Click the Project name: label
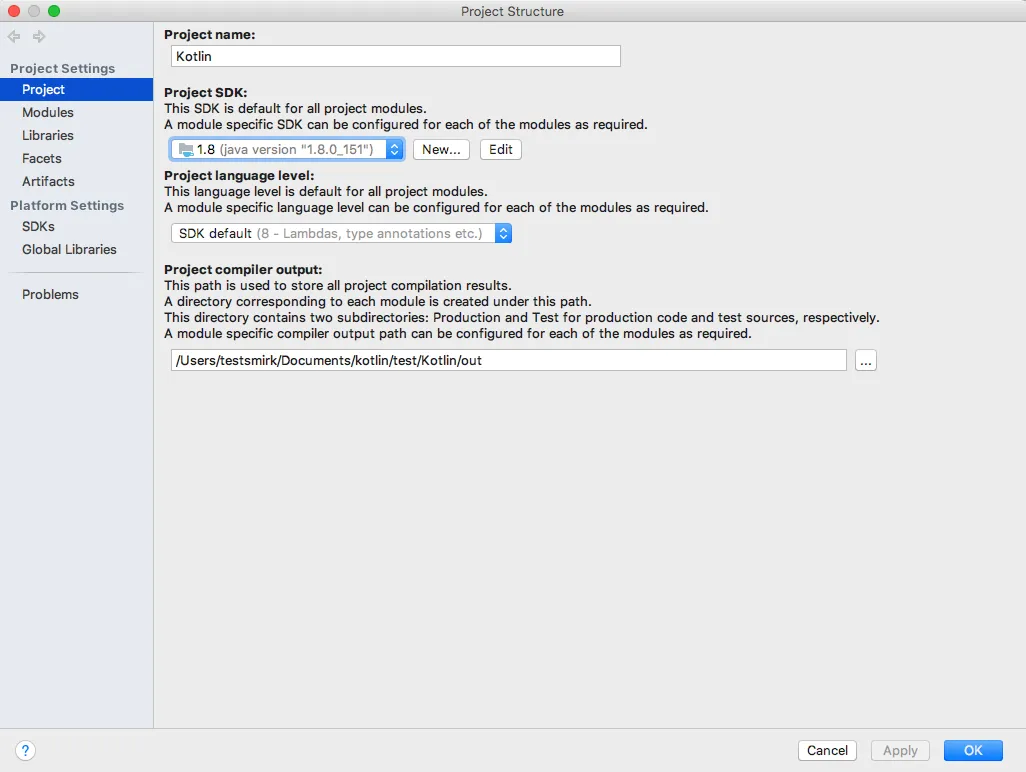 [209, 35]
